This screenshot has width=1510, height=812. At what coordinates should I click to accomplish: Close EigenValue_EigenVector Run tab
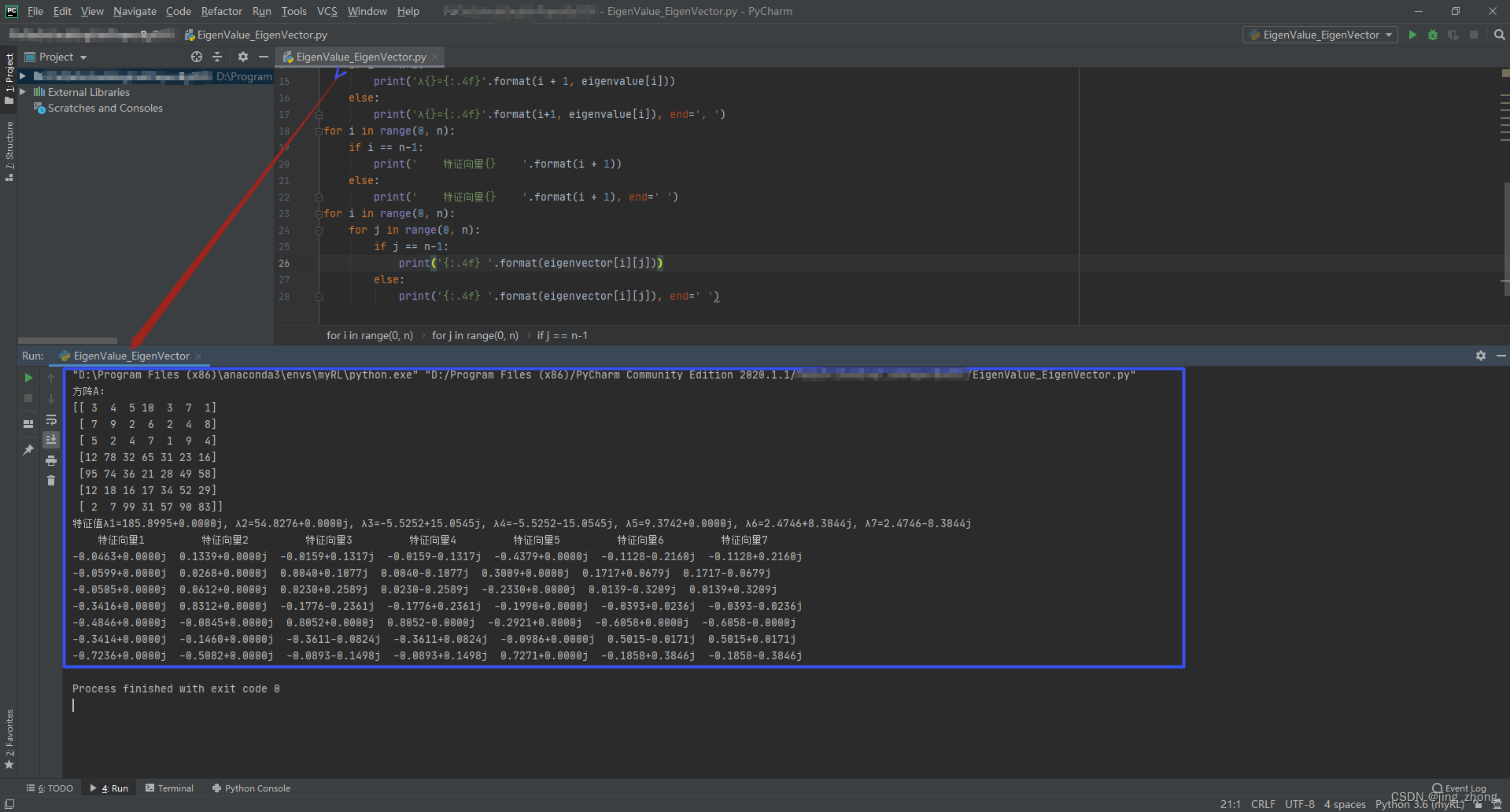(198, 356)
